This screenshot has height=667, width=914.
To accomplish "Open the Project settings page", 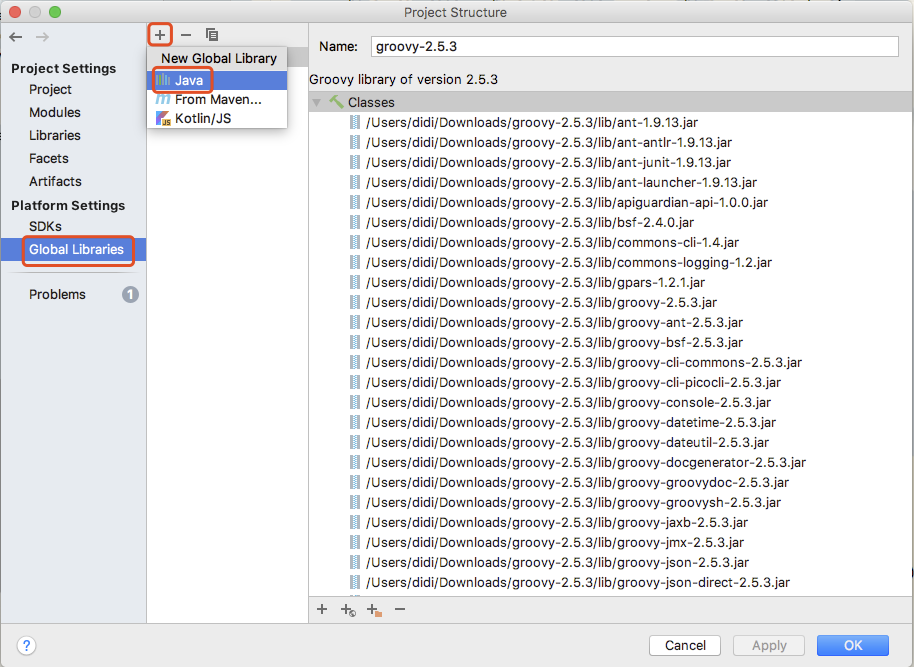I will (x=50, y=89).
